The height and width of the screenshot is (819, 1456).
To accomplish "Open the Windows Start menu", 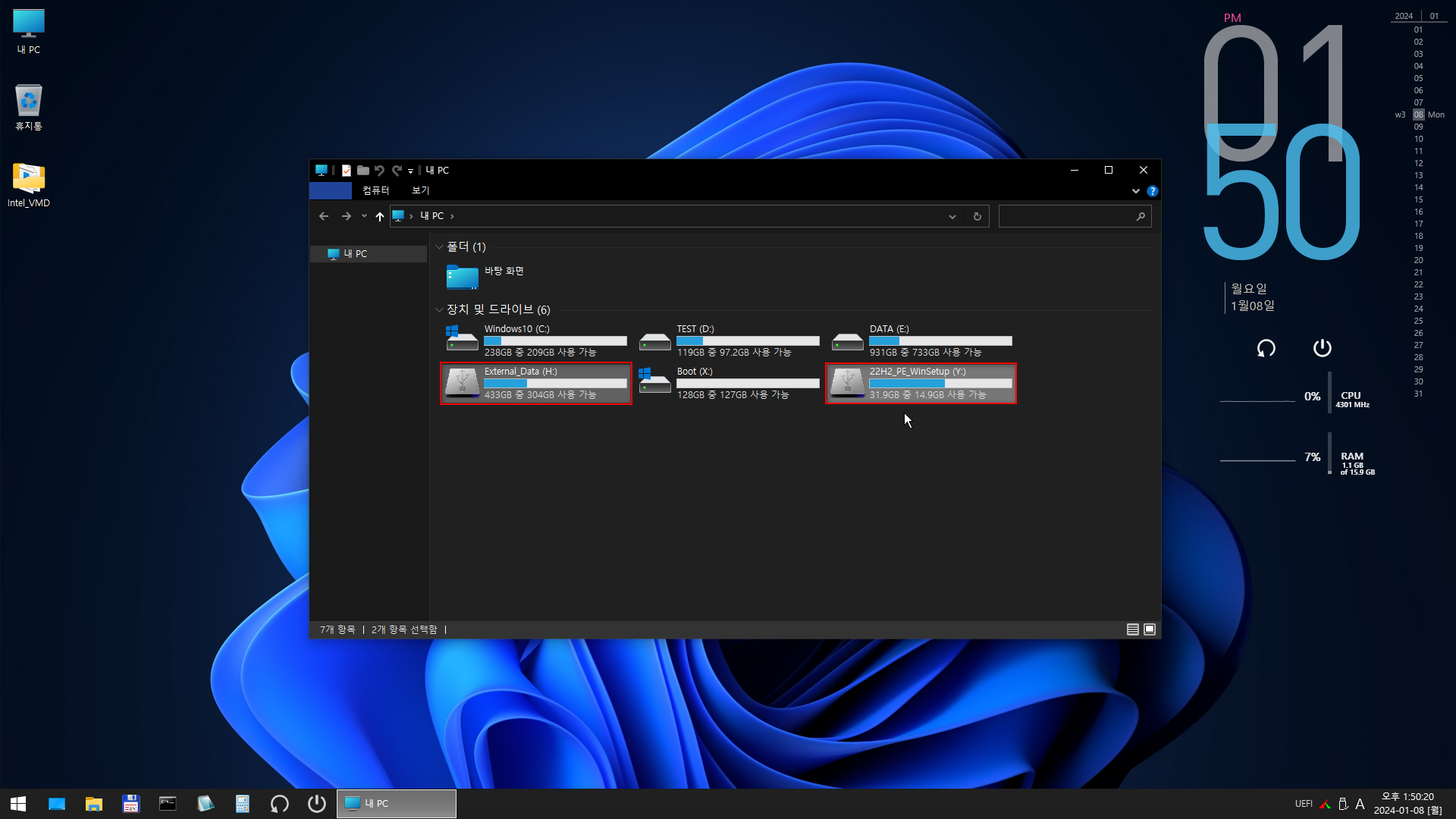I will point(18,804).
